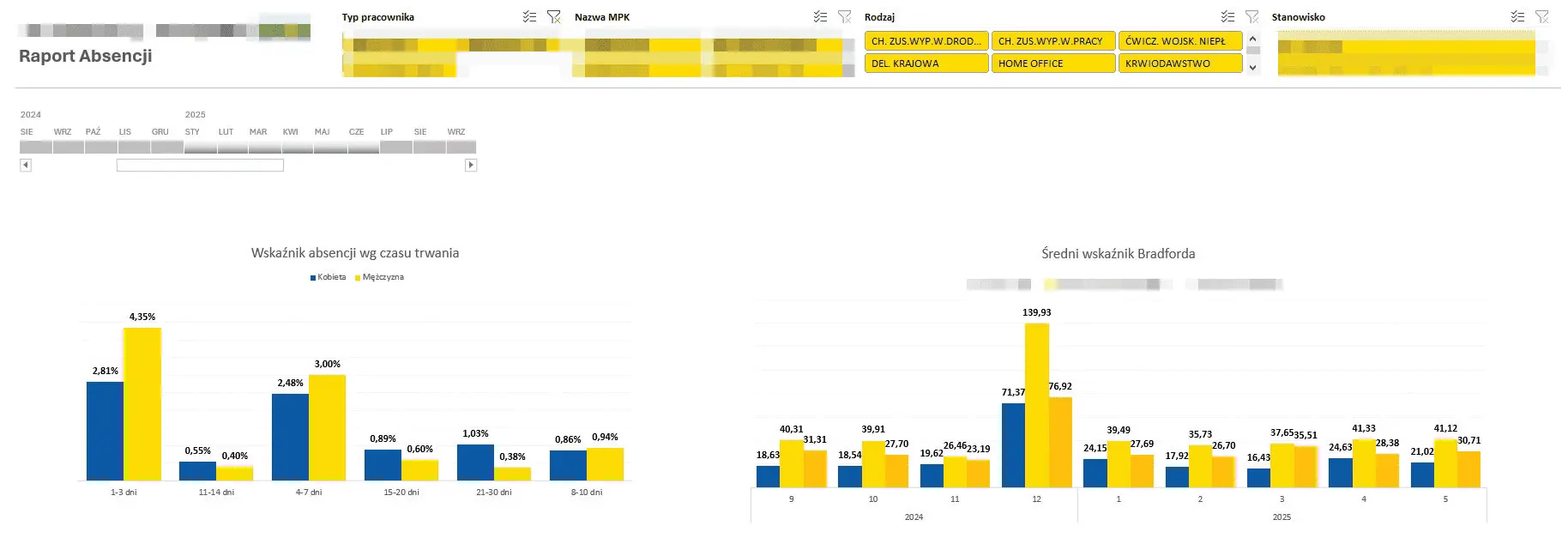This screenshot has width=1568, height=544.
Task: Pick GRU 2024 month on timeline
Action: 167,148
